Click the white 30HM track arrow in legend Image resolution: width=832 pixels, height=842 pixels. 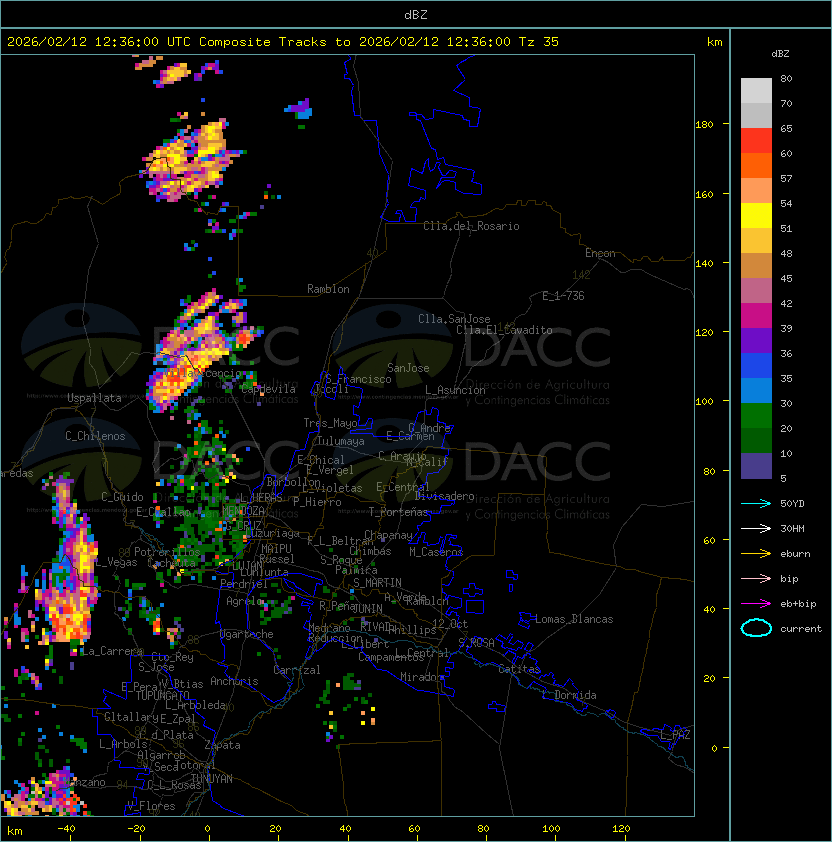(x=756, y=528)
